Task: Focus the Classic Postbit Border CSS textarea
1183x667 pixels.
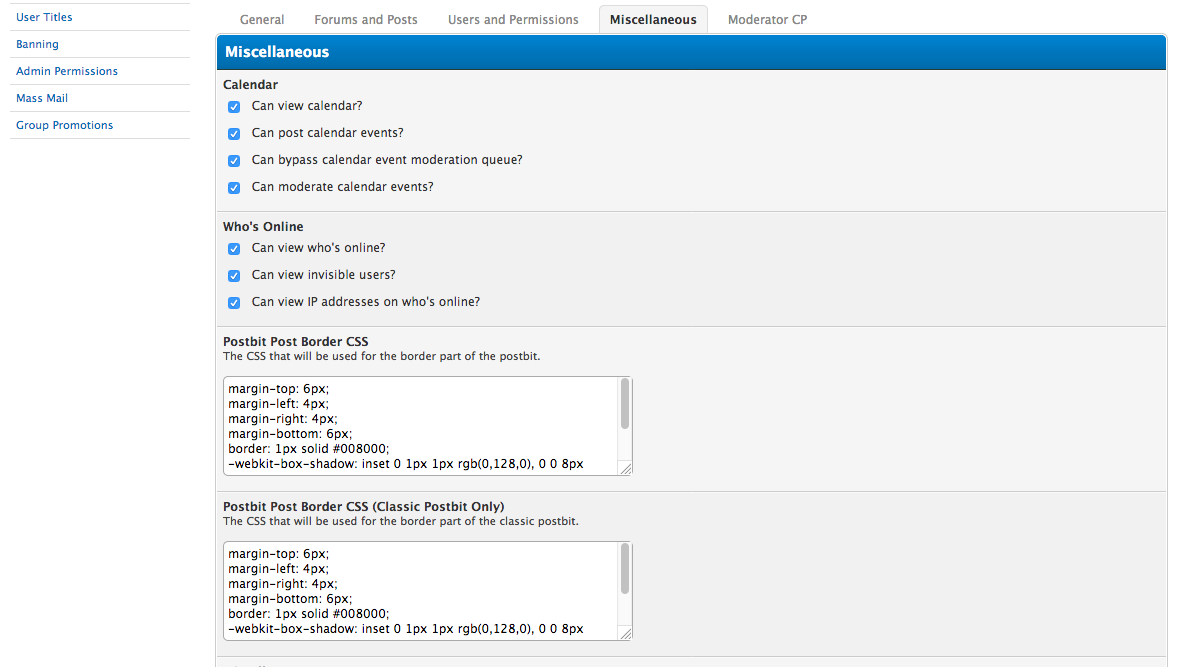Action: click(x=420, y=590)
